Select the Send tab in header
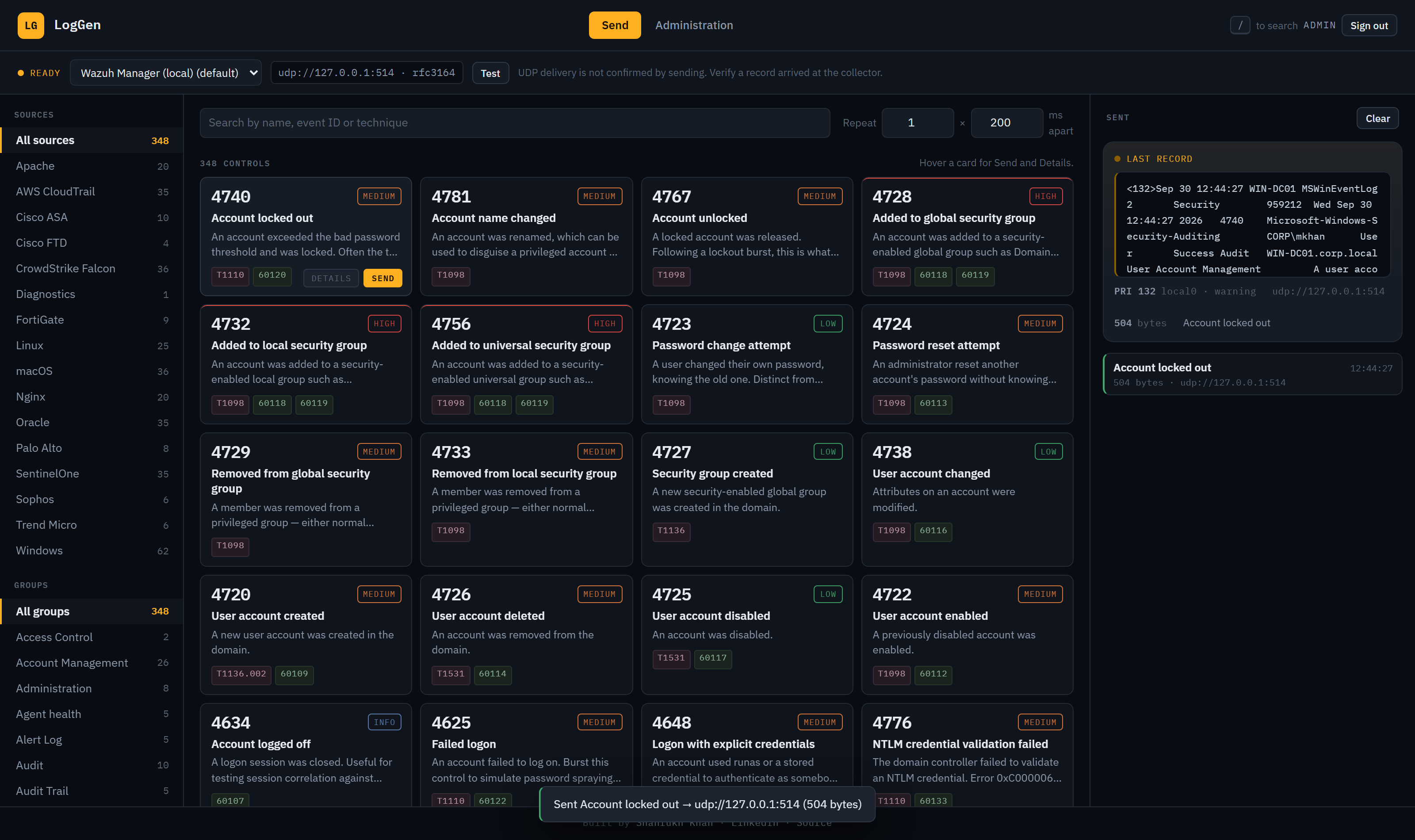This screenshot has height=840, width=1415. click(x=614, y=25)
